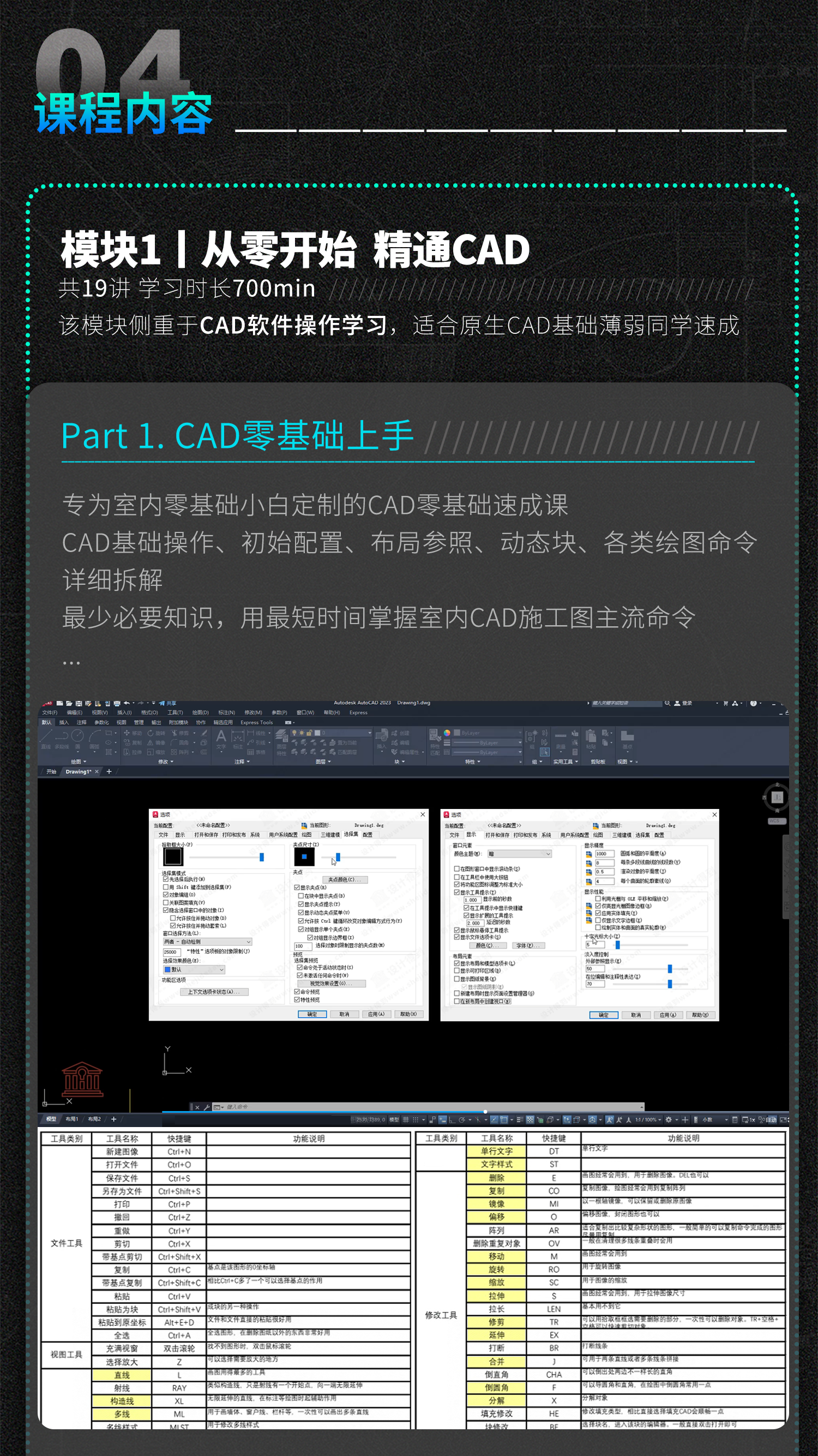
Task: Expand the 特性 panel arrow in ribbon
Action: pyautogui.click(x=478, y=762)
